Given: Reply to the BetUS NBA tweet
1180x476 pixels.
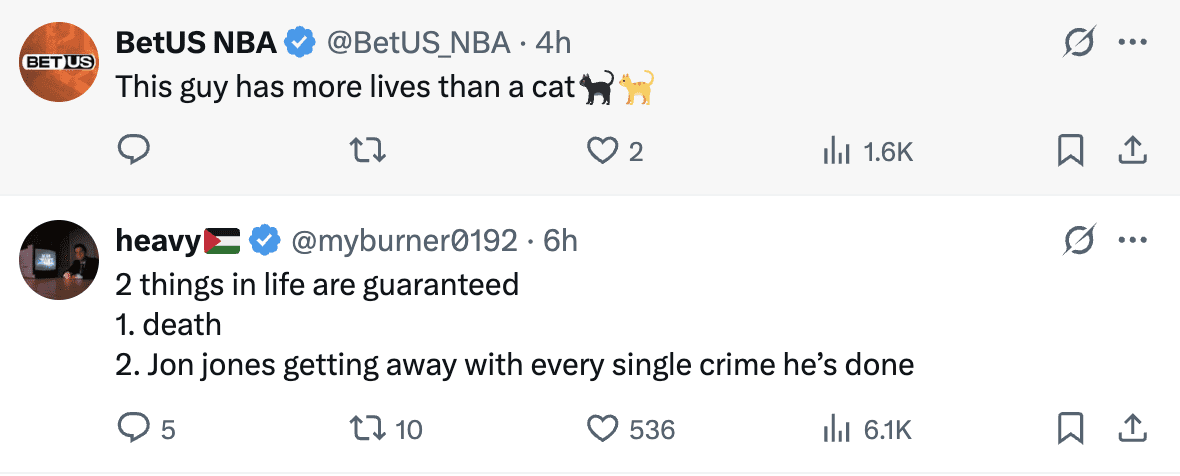Looking at the screenshot, I should pyautogui.click(x=134, y=150).
